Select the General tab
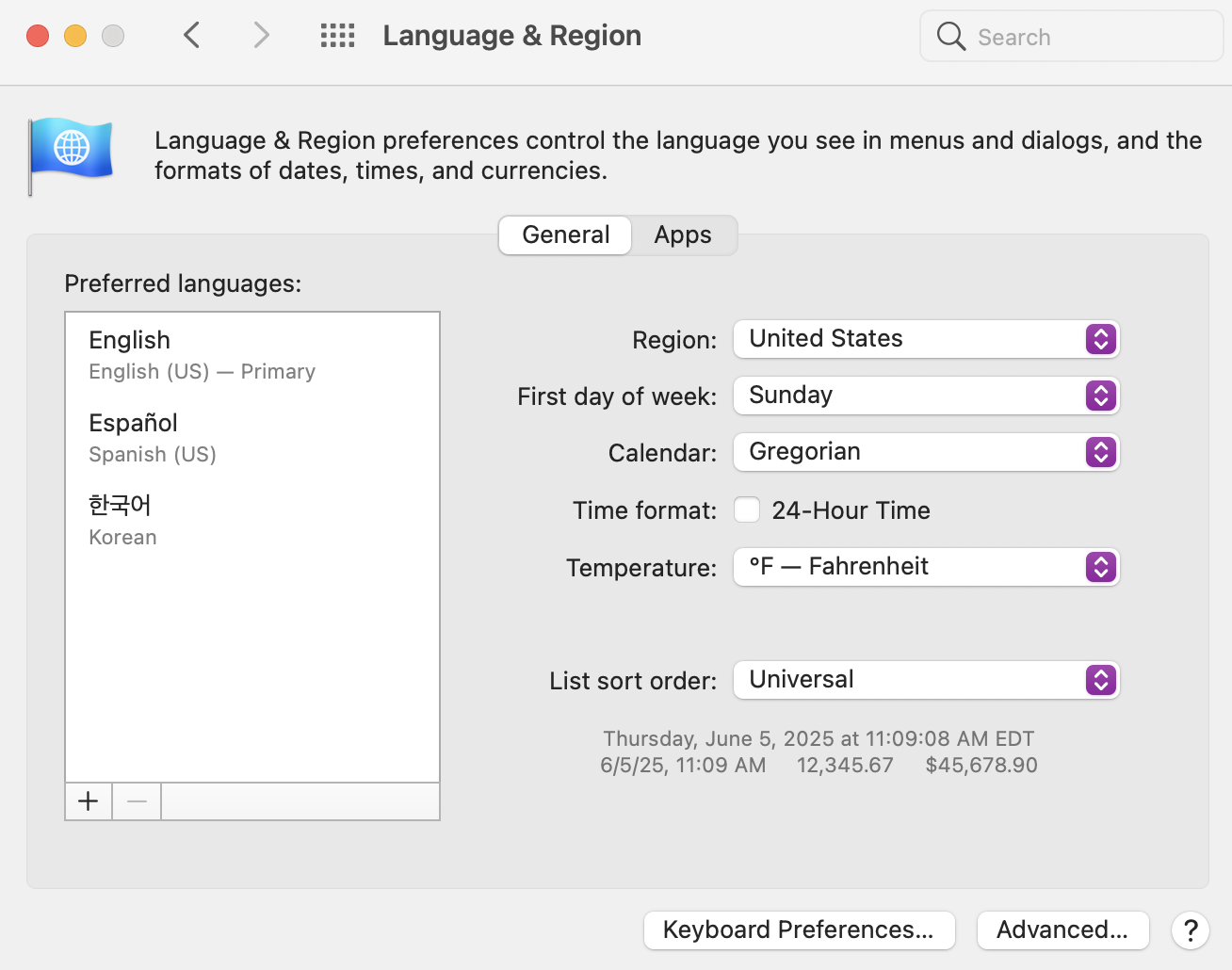 point(565,235)
